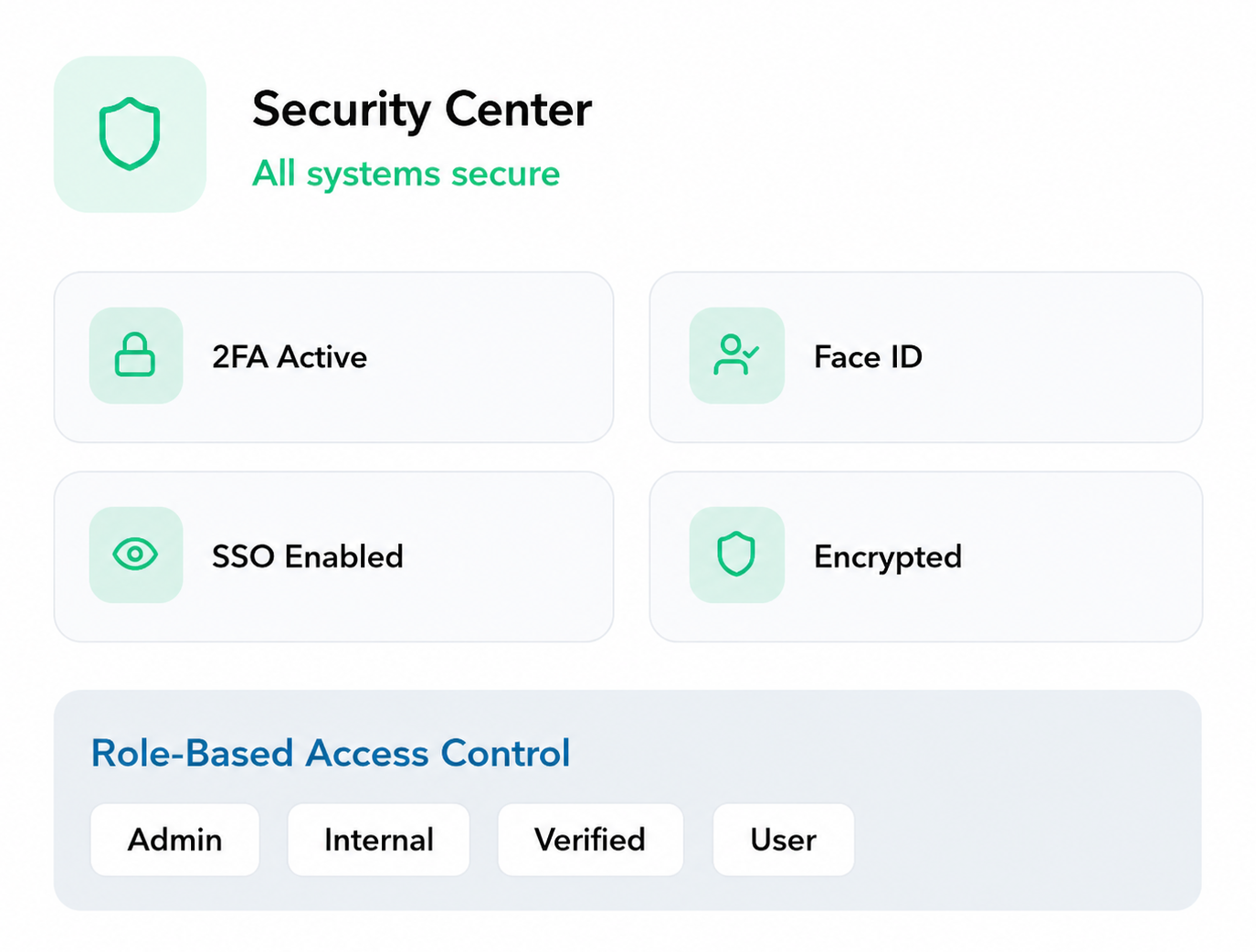Click the eye icon beside SSO Enabled
The width and height of the screenshot is (1256, 952).
[135, 555]
